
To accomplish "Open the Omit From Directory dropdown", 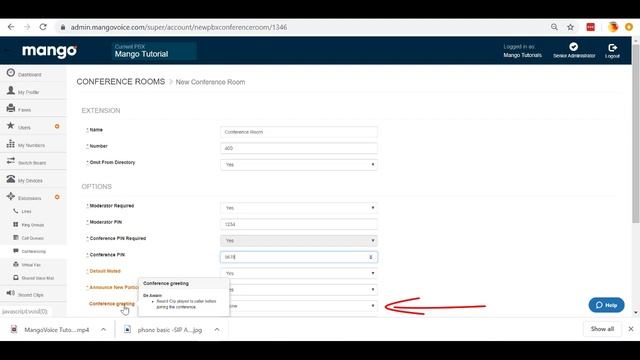I will pyautogui.click(x=299, y=164).
